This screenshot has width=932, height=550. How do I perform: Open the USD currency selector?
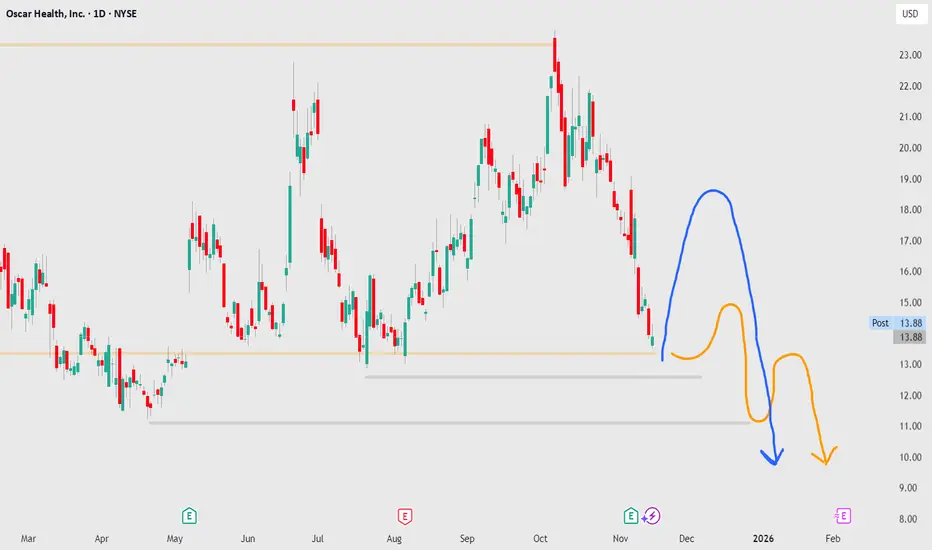pos(910,14)
